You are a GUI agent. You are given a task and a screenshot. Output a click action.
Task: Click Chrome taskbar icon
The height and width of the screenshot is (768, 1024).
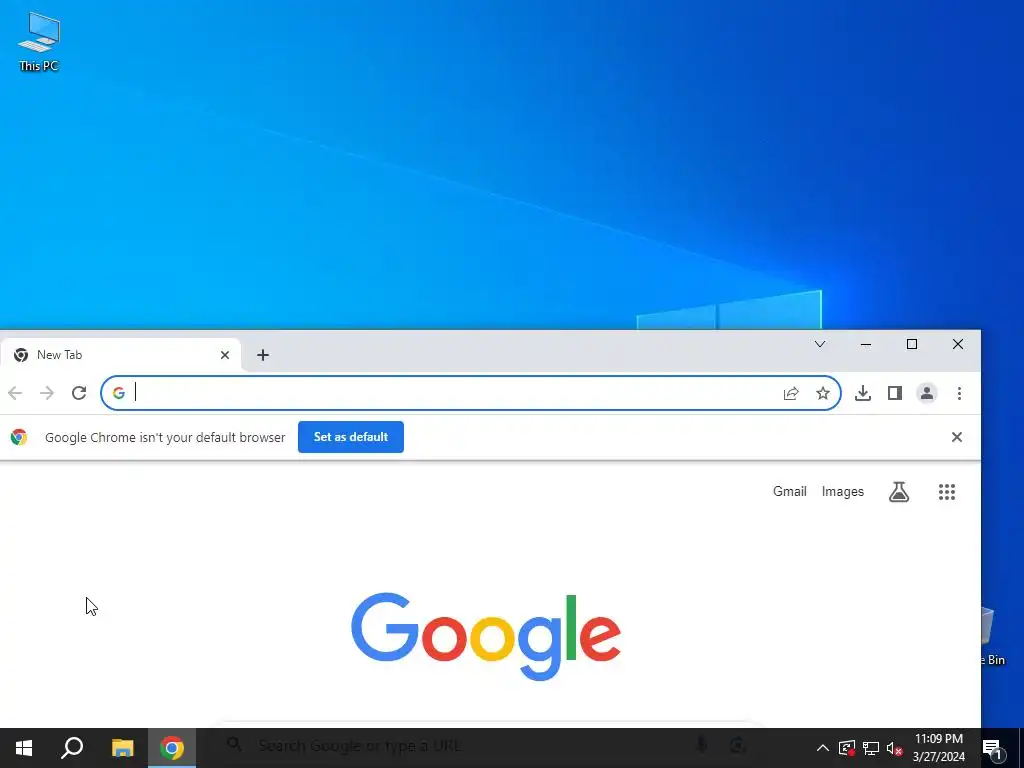click(172, 748)
